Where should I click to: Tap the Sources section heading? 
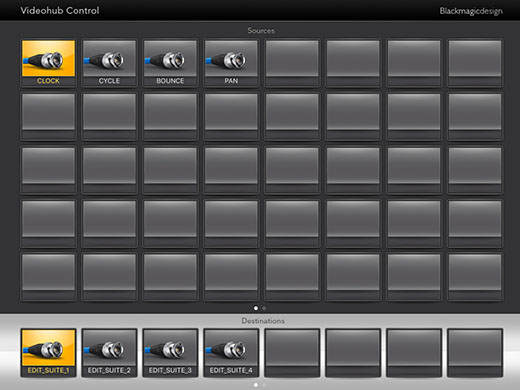tap(261, 31)
